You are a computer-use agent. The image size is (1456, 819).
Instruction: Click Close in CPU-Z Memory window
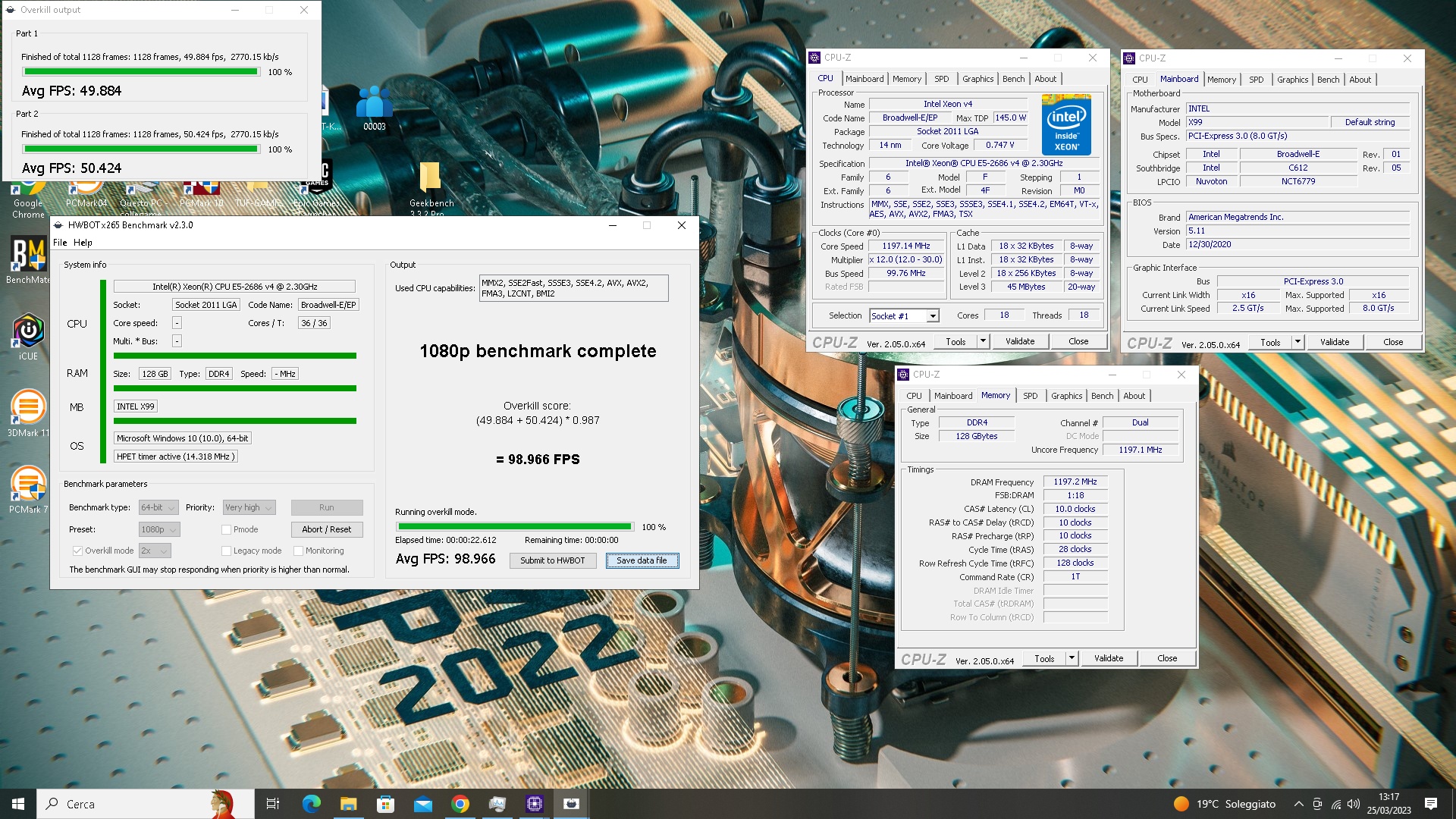[x=1166, y=658]
